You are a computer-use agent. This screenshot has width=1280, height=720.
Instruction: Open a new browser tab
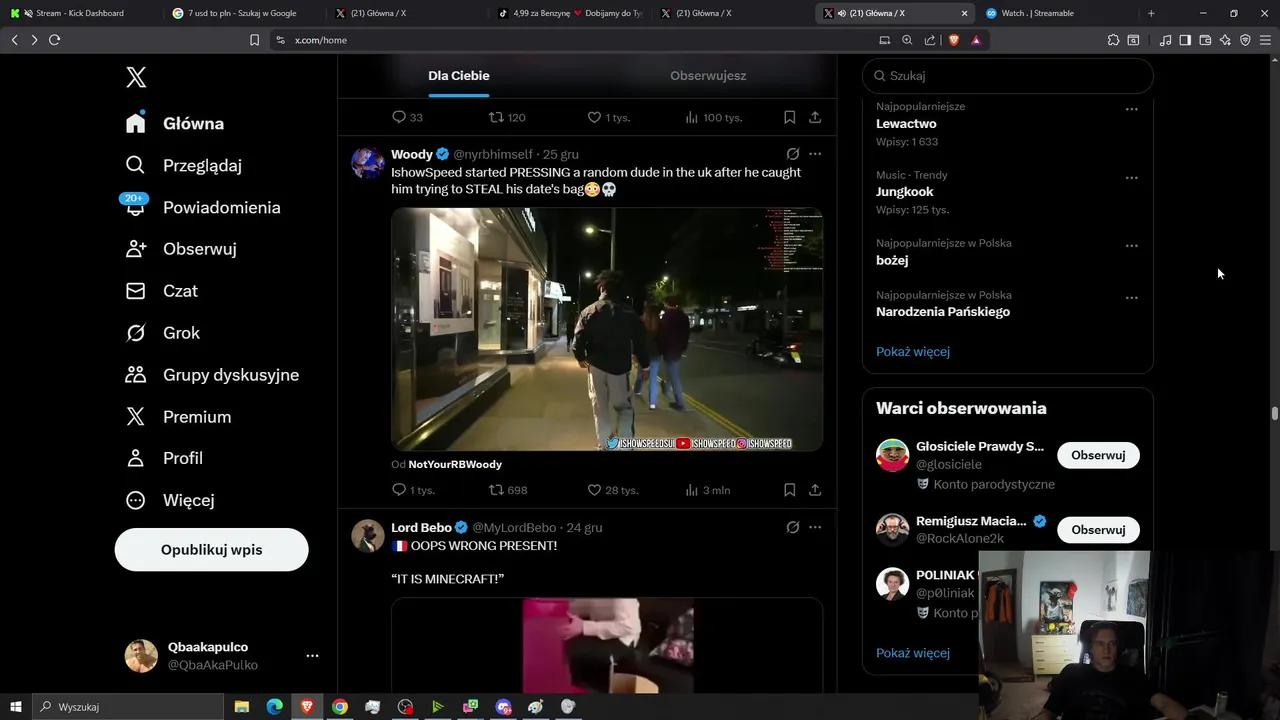[x=1151, y=13]
